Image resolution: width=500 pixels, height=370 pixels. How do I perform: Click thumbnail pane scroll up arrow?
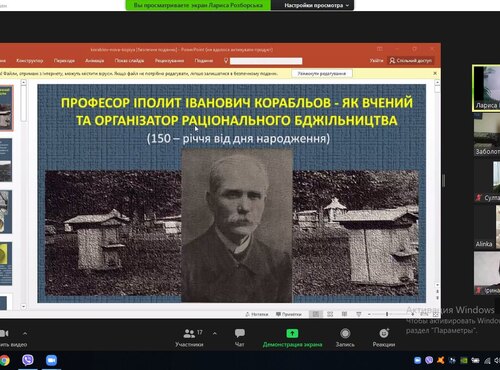point(24,82)
